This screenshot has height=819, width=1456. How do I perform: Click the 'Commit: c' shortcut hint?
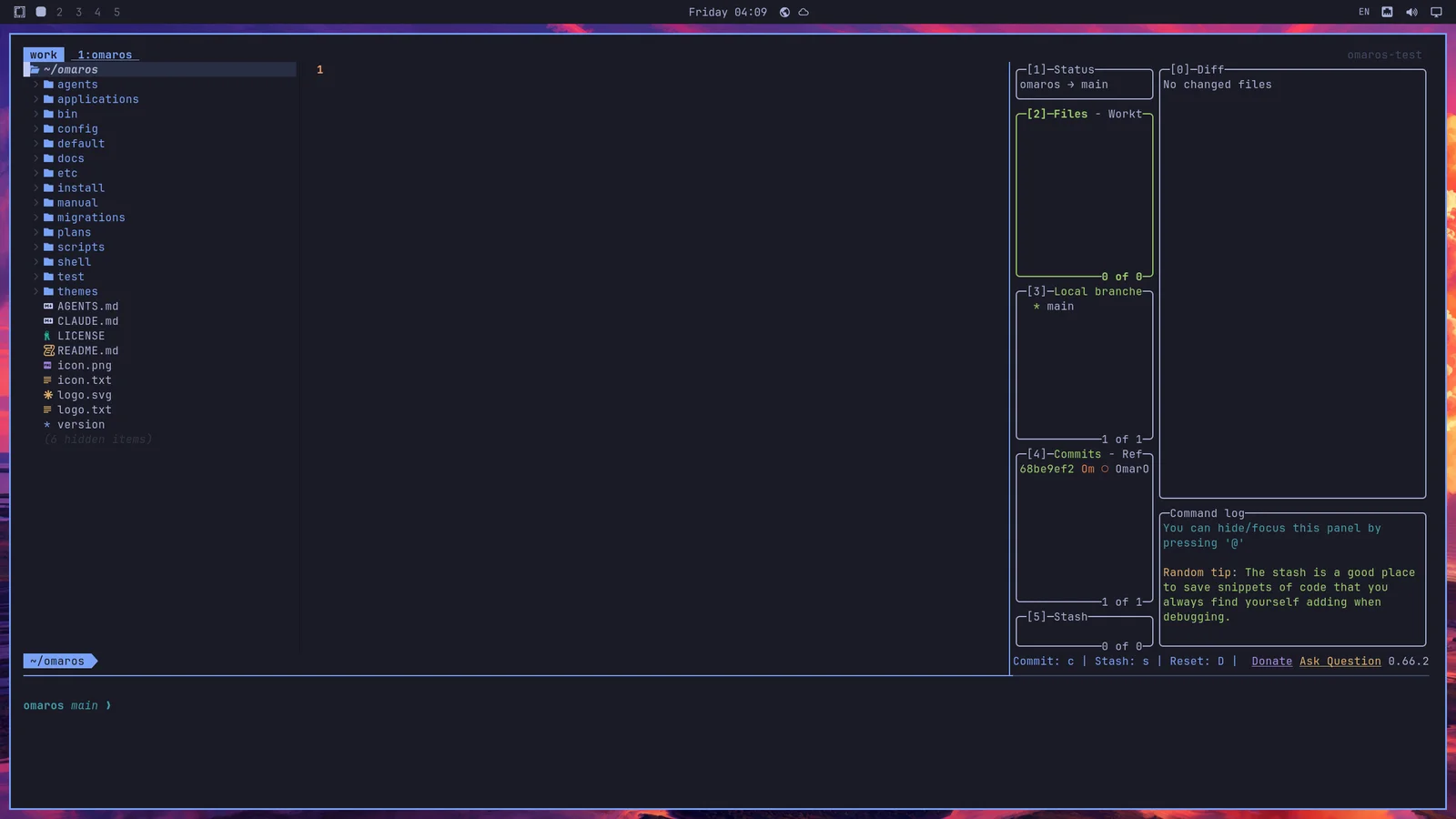click(x=1044, y=662)
